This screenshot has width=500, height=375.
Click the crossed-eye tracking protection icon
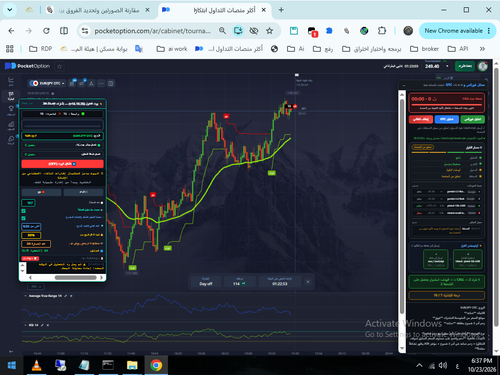coord(254,31)
